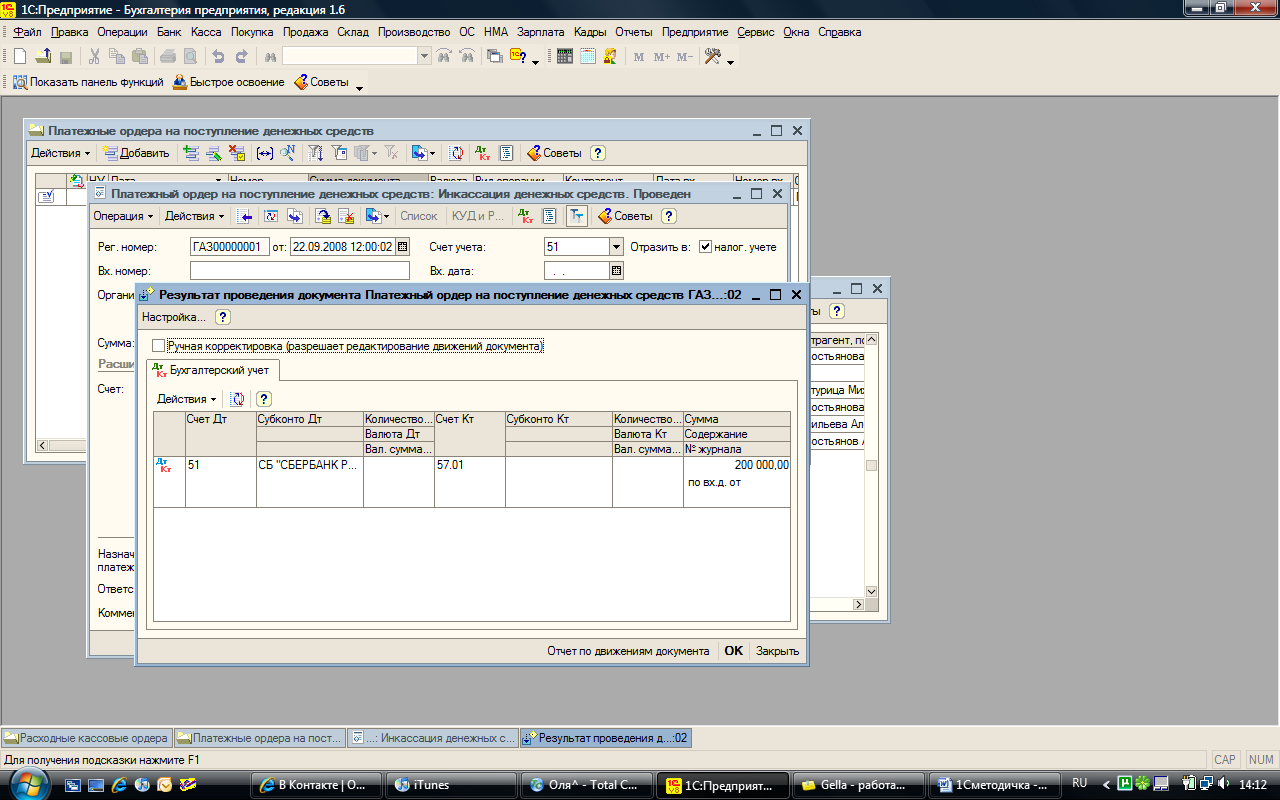The image size is (1280, 800).
Task: Expand the Счет учета dropdown showing 51
Action: pos(616,246)
